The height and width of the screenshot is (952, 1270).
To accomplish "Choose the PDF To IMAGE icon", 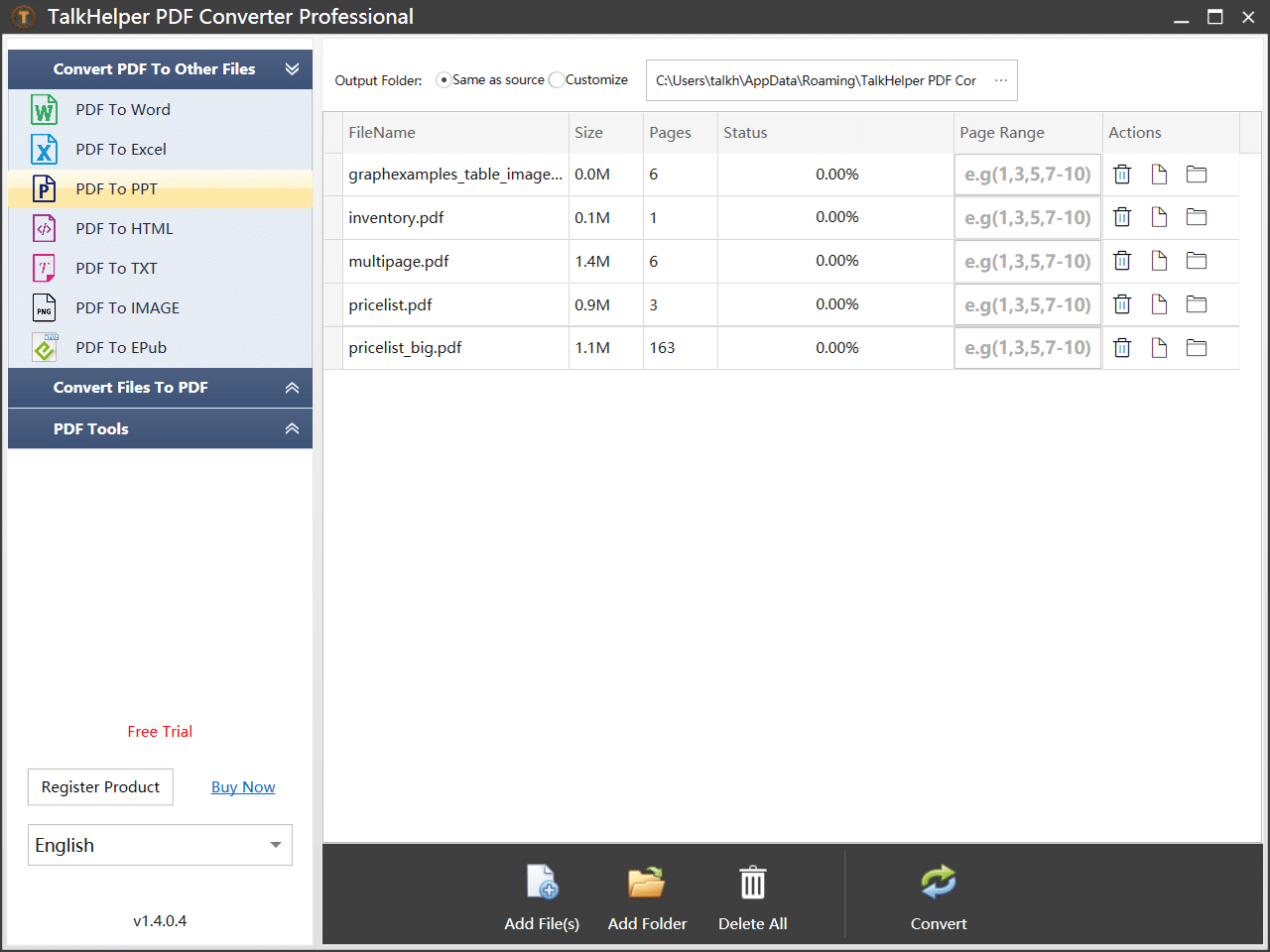I will 45,307.
